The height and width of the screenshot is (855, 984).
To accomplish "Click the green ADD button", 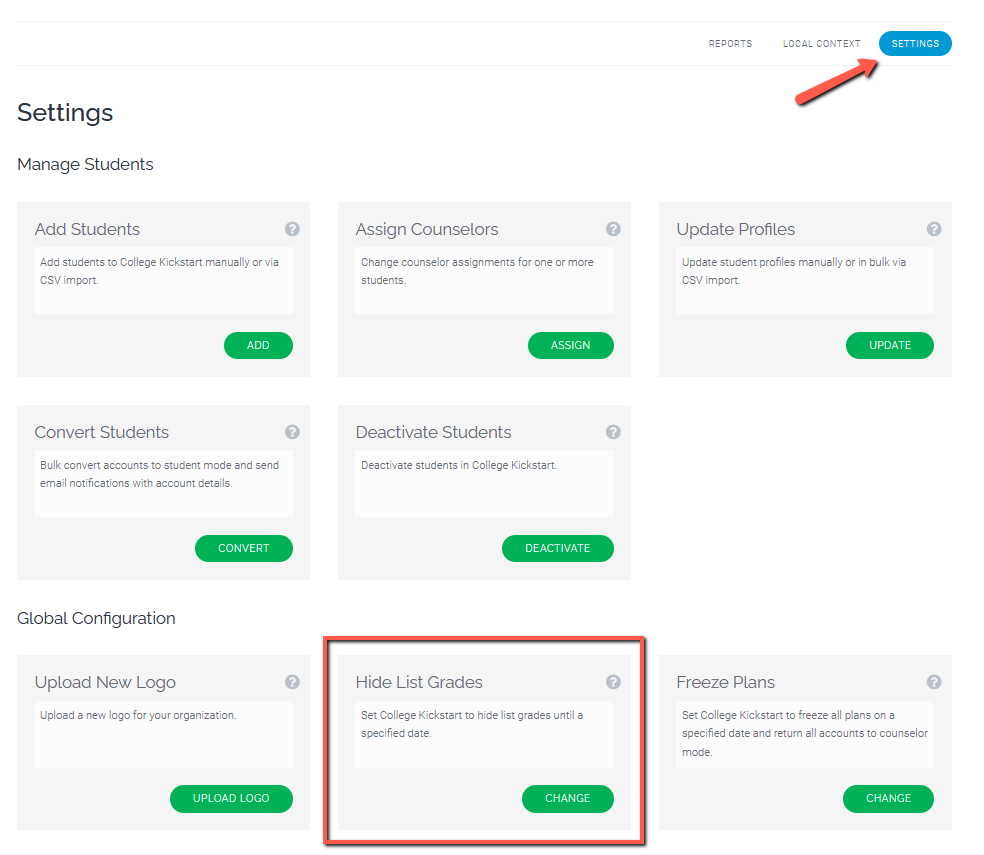I will point(258,345).
